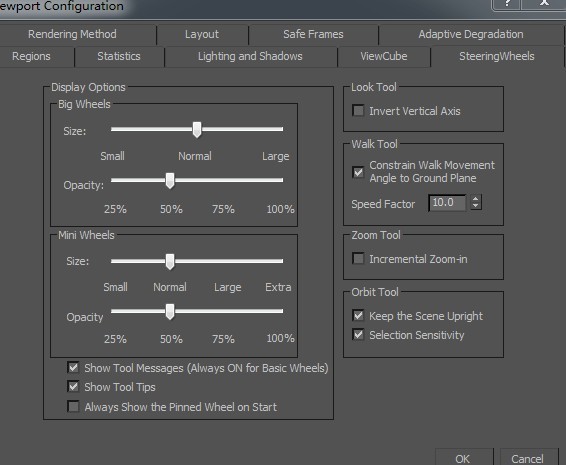Click 75% label under Mini Wheels Opacity

[223, 339]
